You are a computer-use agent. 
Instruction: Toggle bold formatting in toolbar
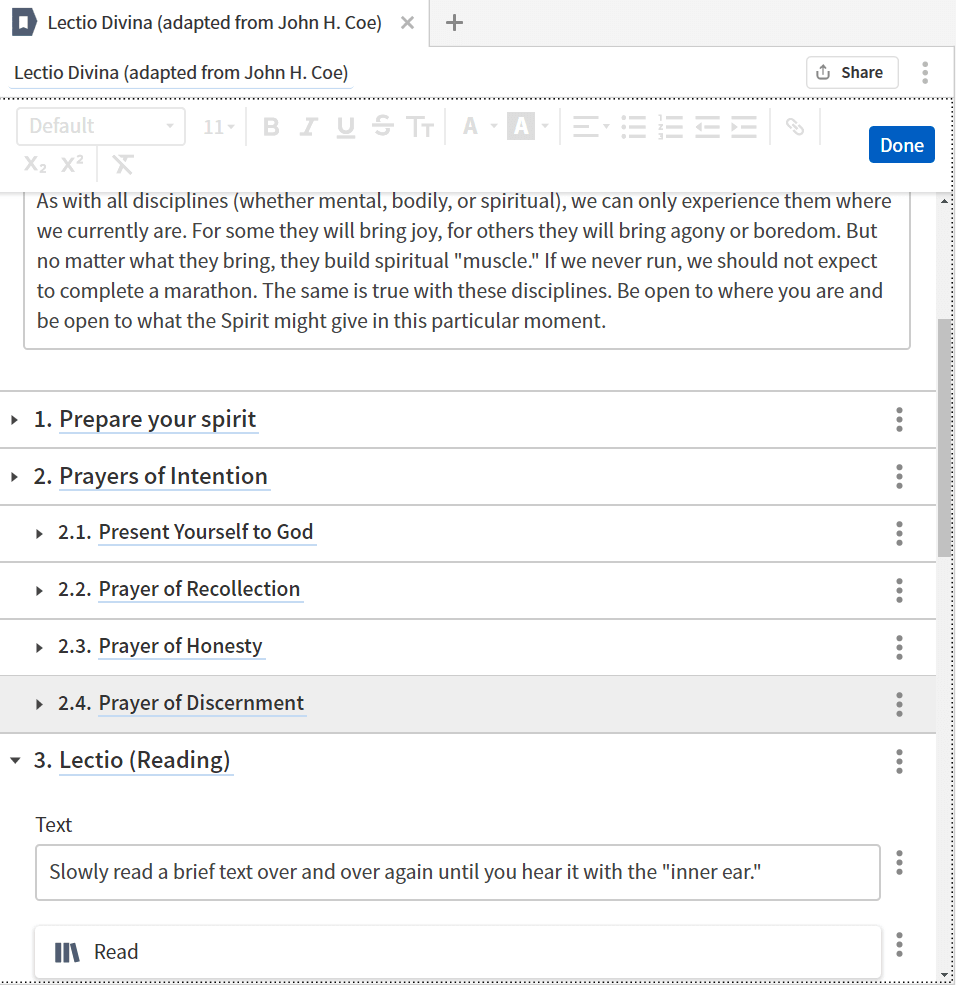click(x=270, y=127)
